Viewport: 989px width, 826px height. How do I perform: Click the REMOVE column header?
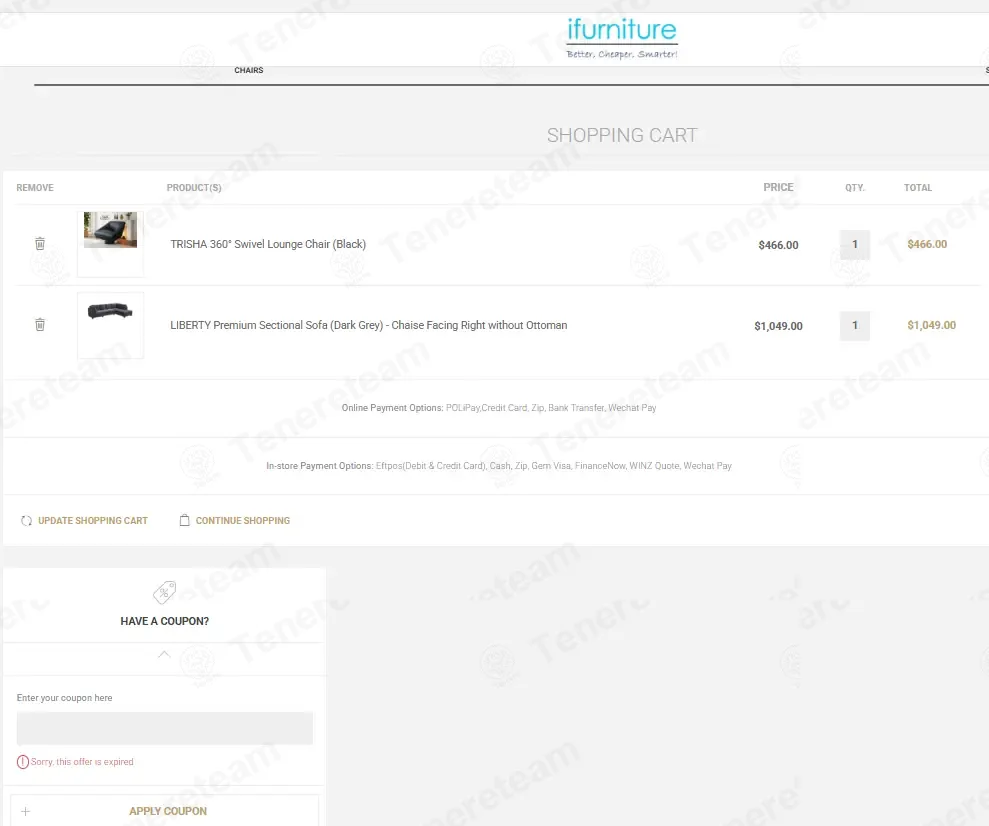coord(35,188)
